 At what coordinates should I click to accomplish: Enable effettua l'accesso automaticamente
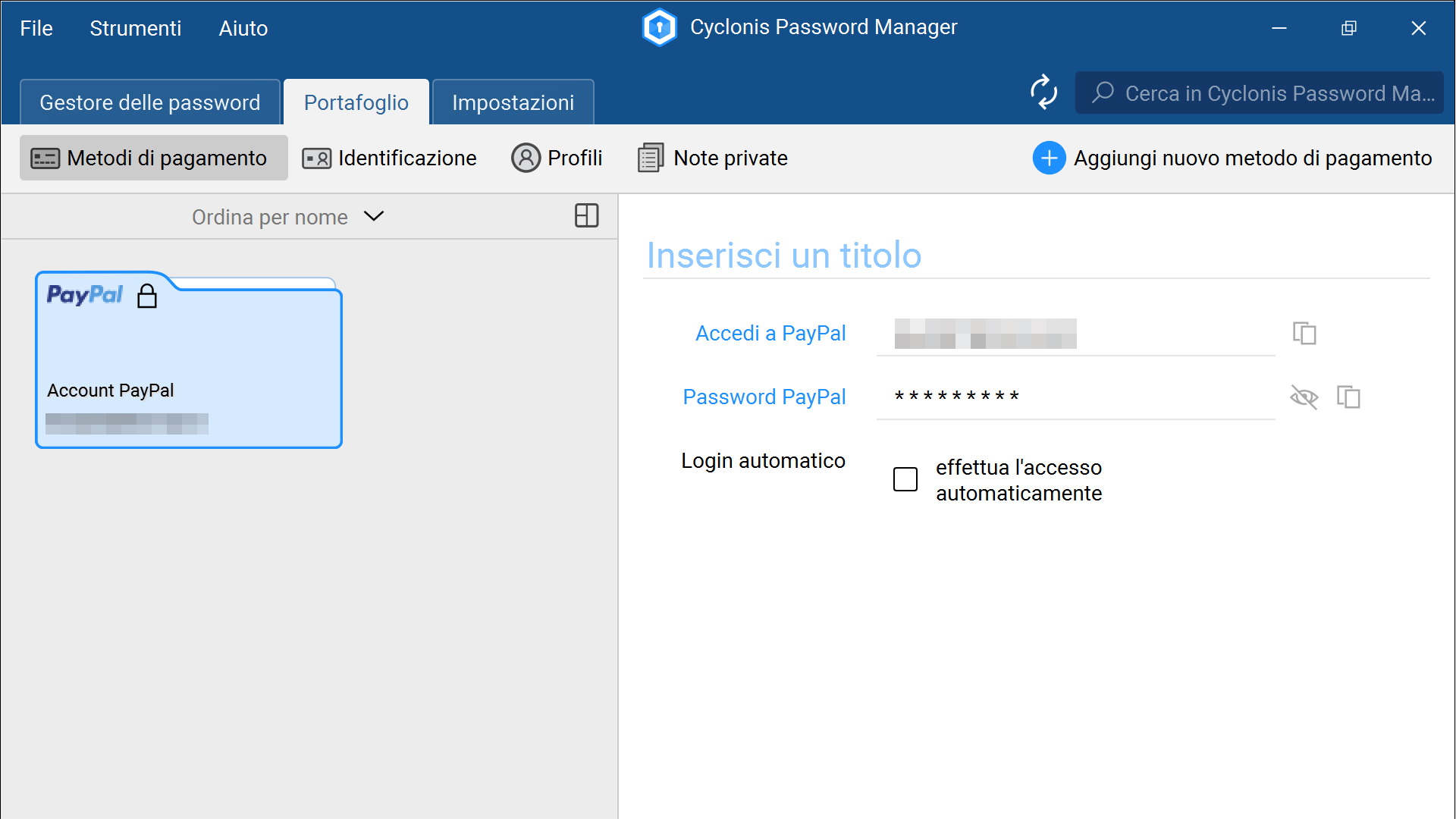(x=905, y=479)
